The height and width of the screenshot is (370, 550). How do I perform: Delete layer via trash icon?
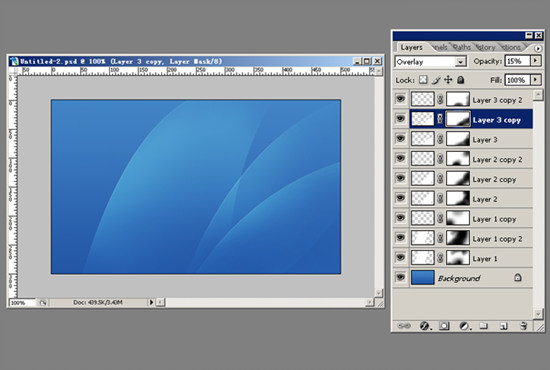(523, 326)
